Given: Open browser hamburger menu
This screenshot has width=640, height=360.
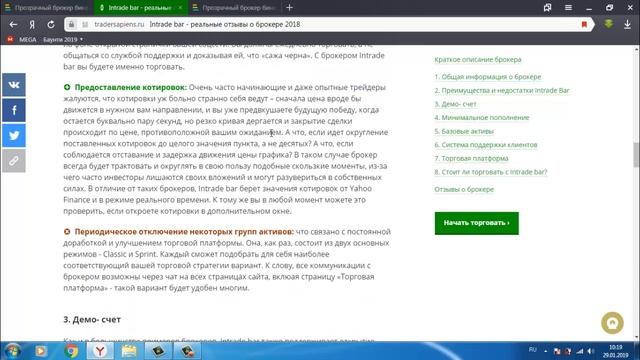Looking at the screenshot, I should pyautogui.click(x=568, y=7).
